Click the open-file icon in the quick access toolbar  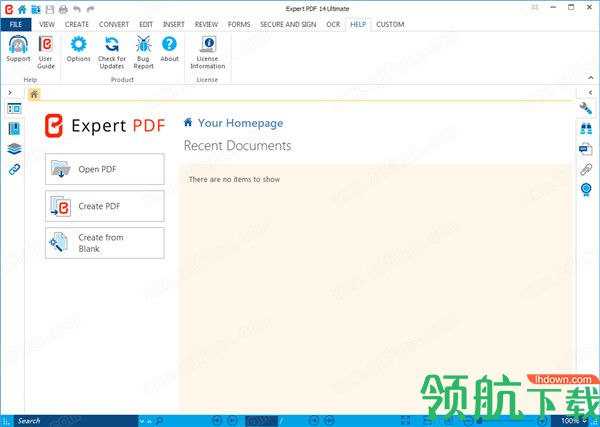click(36, 9)
